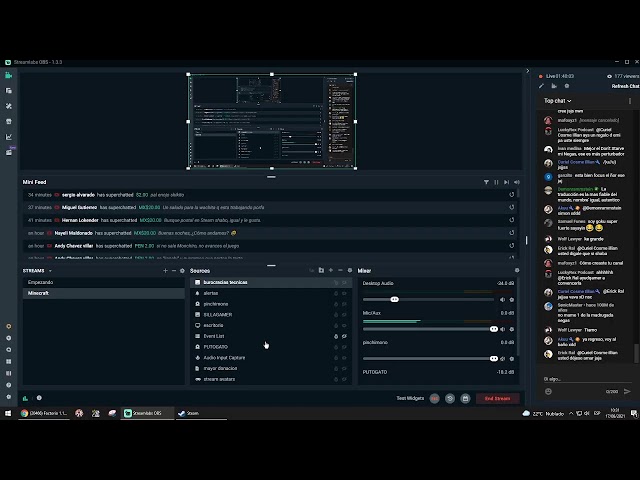Image resolution: width=640 pixels, height=480 pixels.
Task: Select the Minecraft scene
Action: point(104,293)
